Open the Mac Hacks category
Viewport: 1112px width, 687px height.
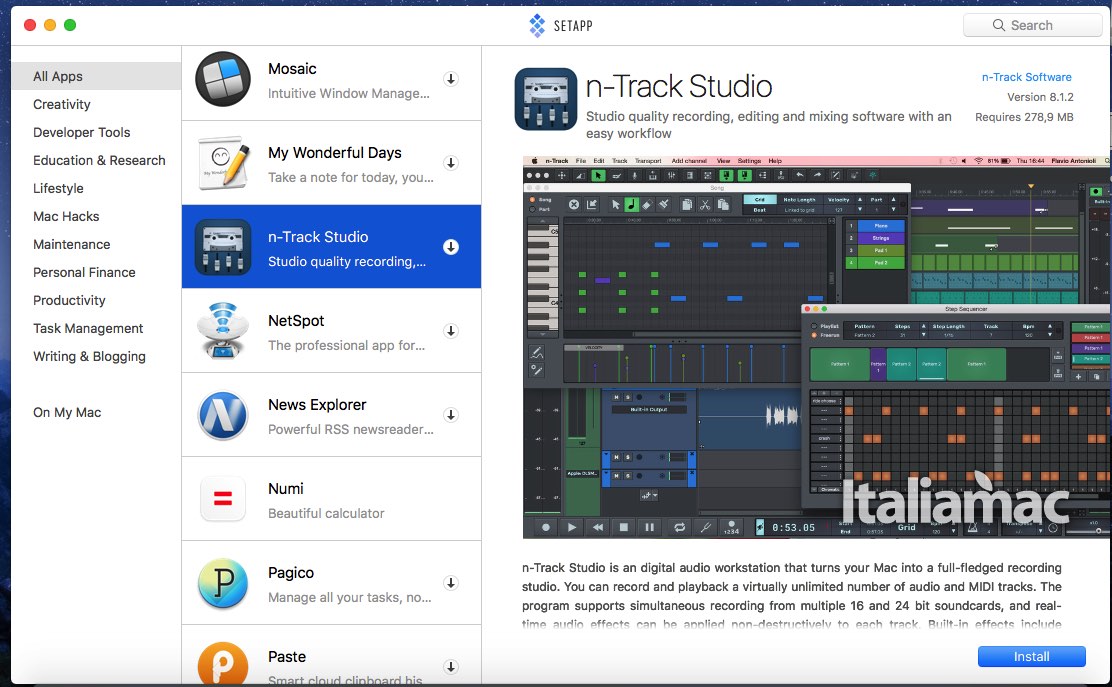coord(66,216)
